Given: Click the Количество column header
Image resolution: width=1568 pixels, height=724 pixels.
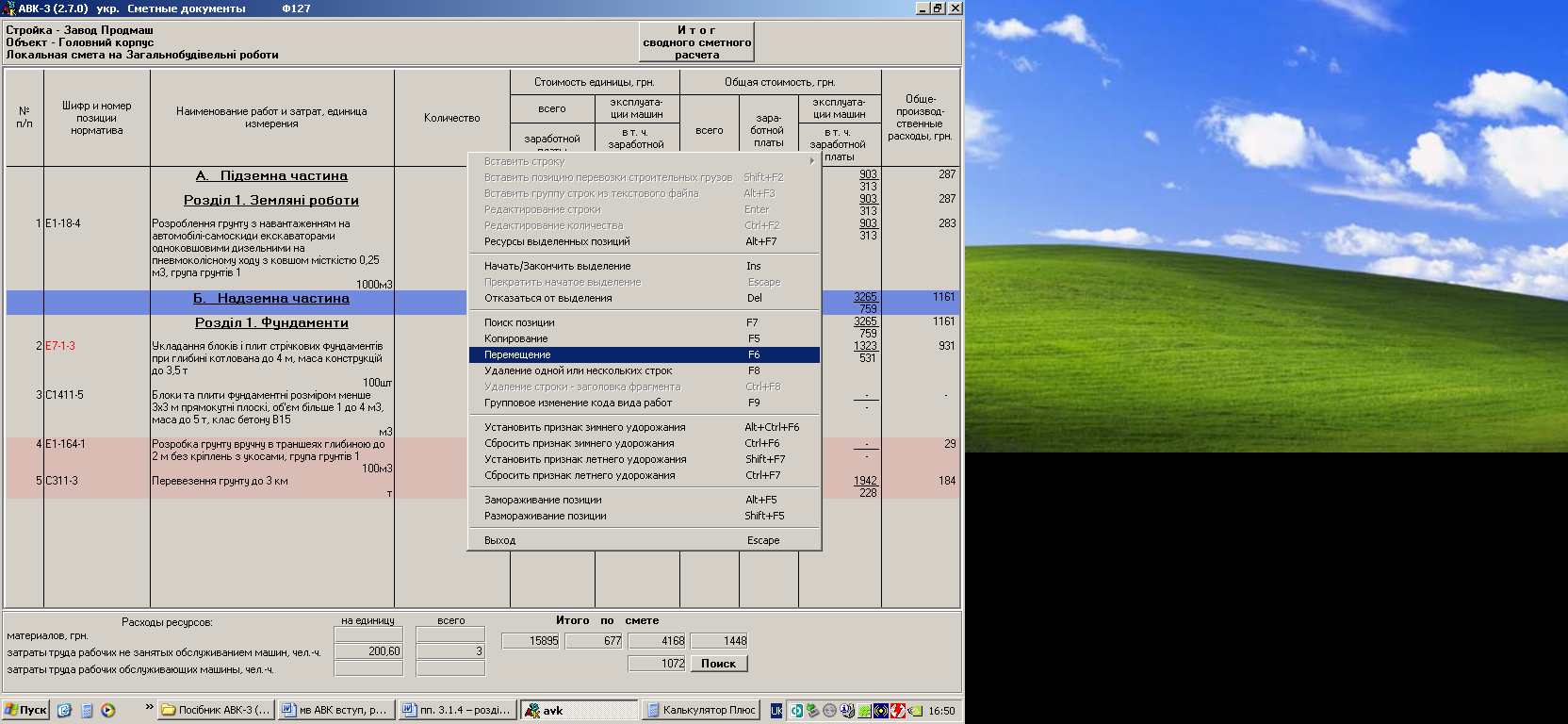Looking at the screenshot, I should 452,118.
